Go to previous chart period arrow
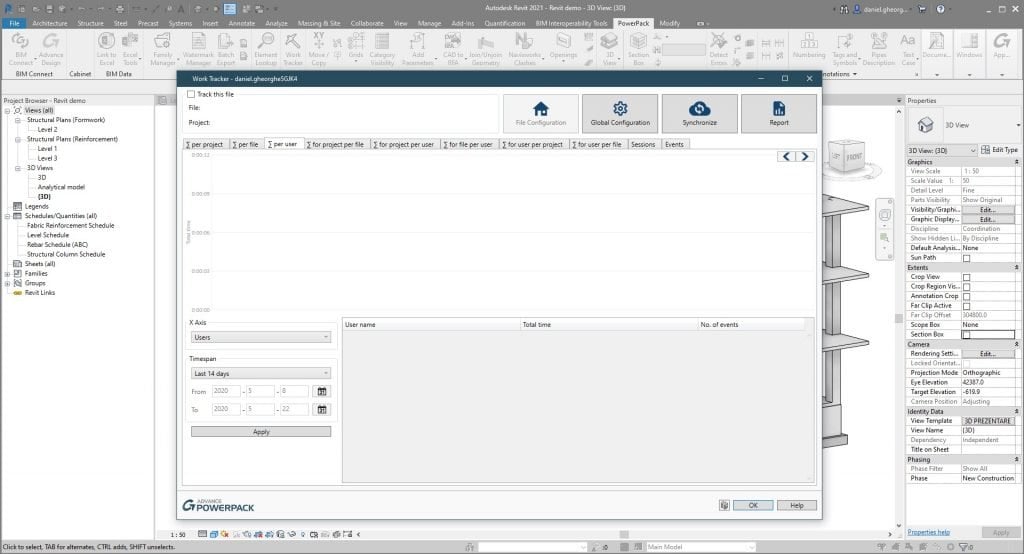This screenshot has width=1024, height=554. coord(786,157)
